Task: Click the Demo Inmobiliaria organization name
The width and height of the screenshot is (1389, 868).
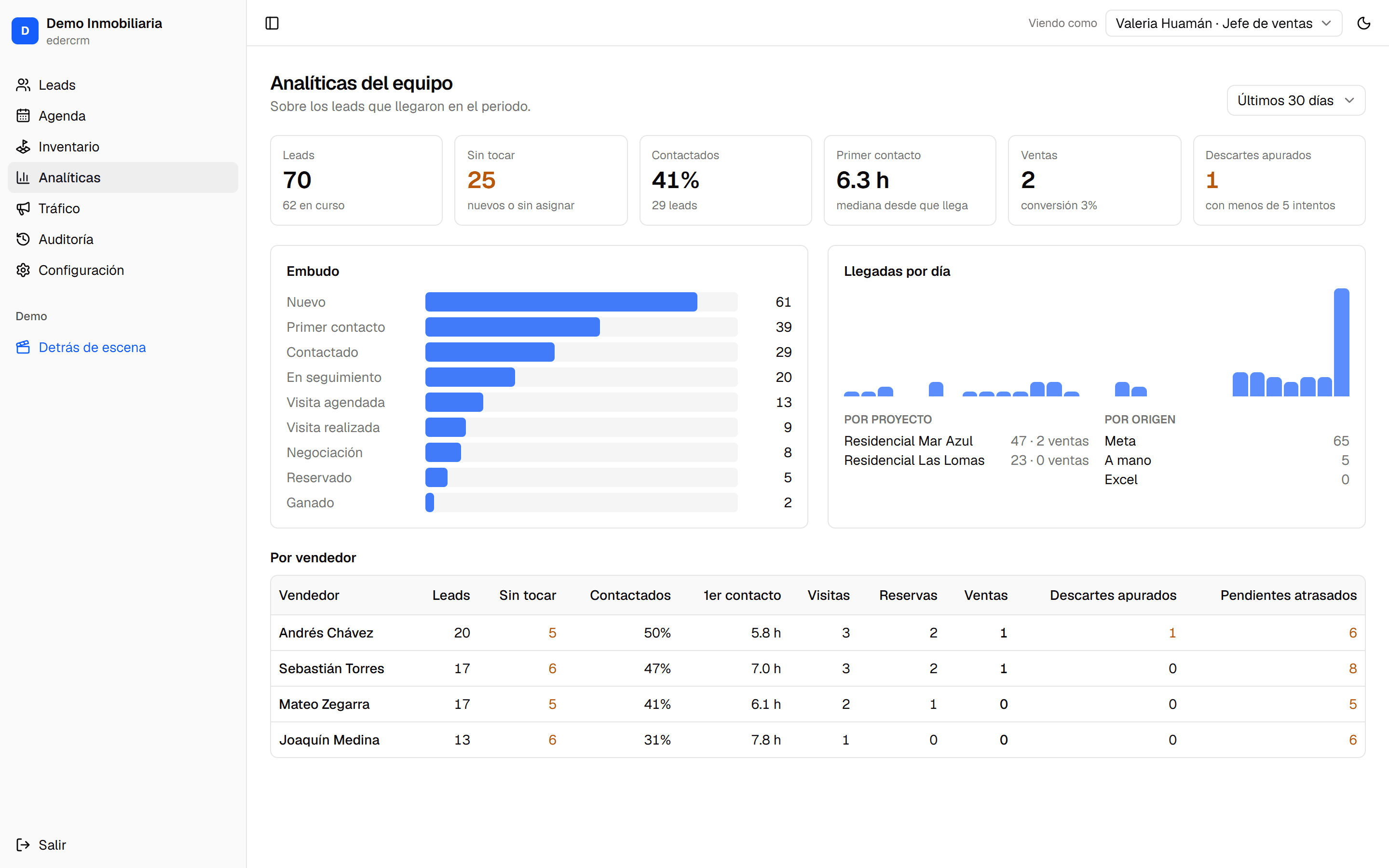Action: [x=104, y=23]
